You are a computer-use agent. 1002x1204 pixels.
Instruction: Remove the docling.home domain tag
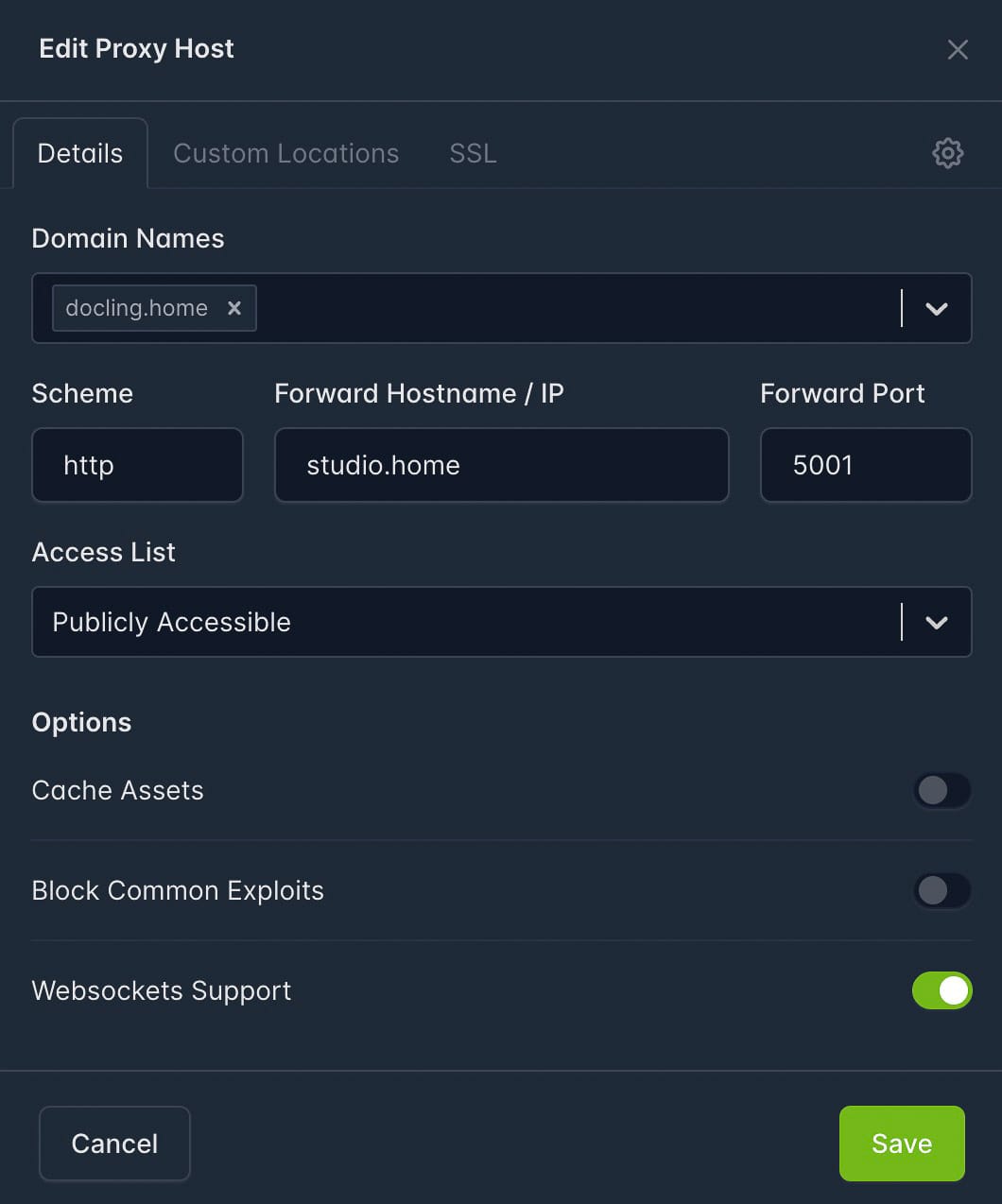[x=234, y=308]
